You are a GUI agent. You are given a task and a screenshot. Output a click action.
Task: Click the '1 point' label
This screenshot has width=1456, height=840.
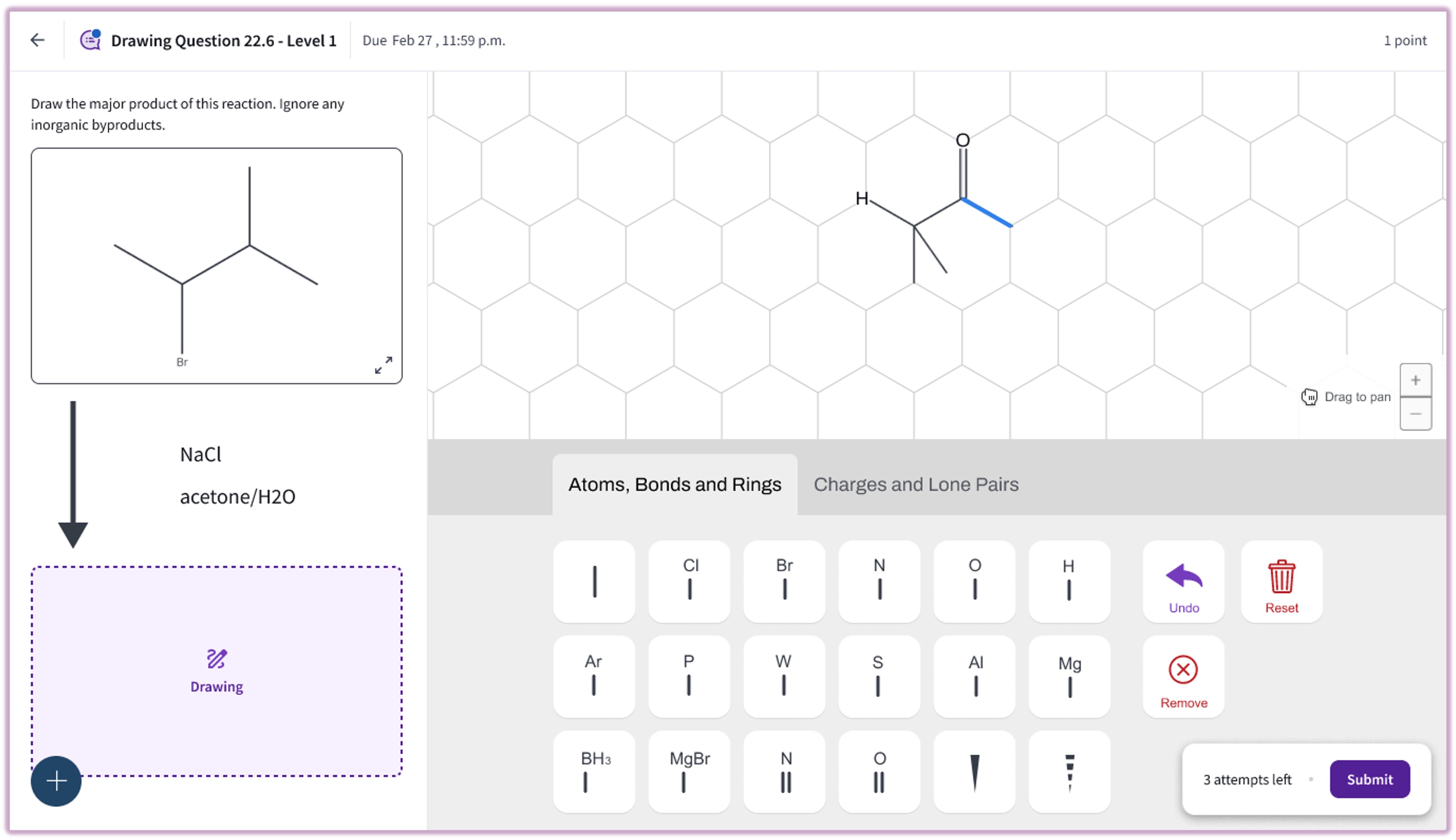pos(1404,41)
